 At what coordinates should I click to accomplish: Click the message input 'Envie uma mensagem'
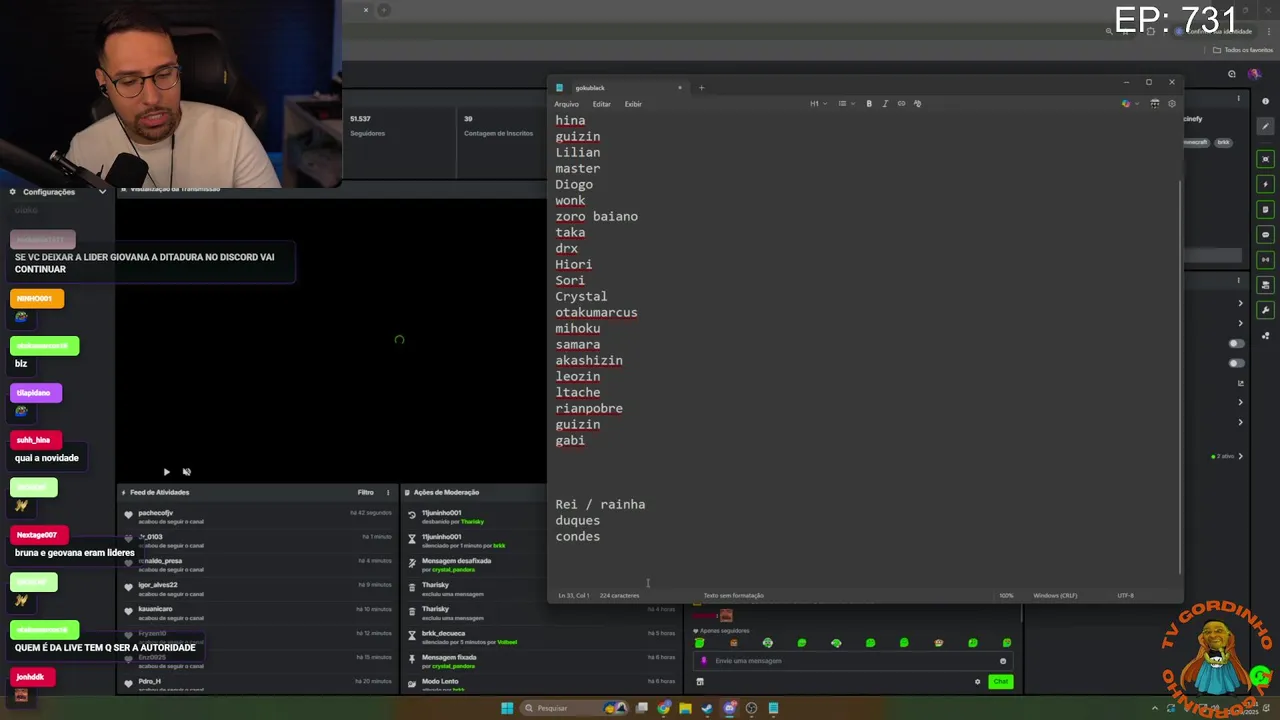click(855, 661)
